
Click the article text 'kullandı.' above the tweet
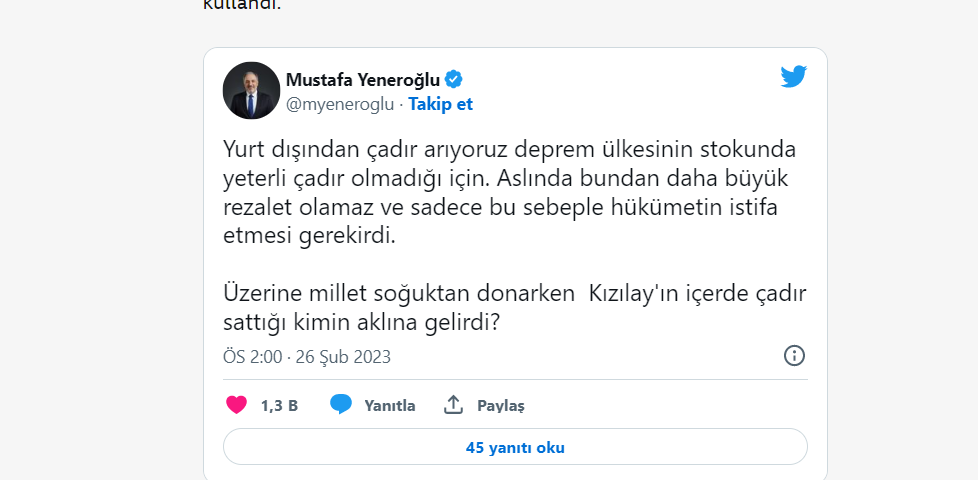click(x=242, y=6)
